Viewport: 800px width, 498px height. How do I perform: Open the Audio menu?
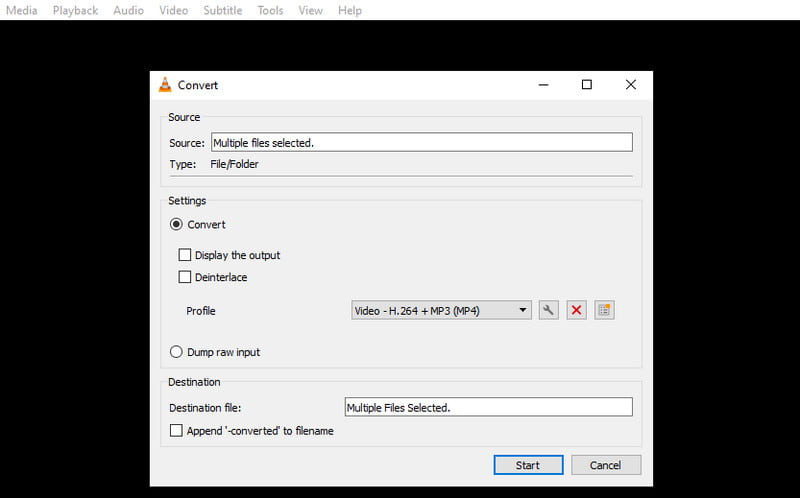(x=128, y=10)
